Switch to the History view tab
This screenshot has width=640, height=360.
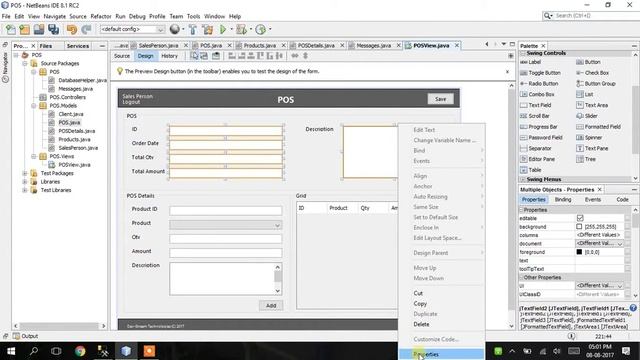pos(169,56)
